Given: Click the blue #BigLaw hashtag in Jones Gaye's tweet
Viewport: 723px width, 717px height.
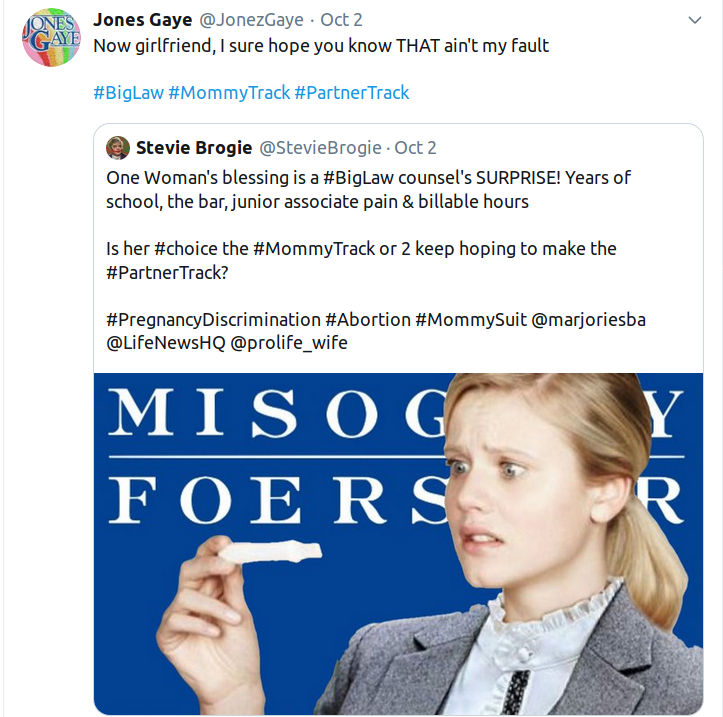Looking at the screenshot, I should coord(127,92).
